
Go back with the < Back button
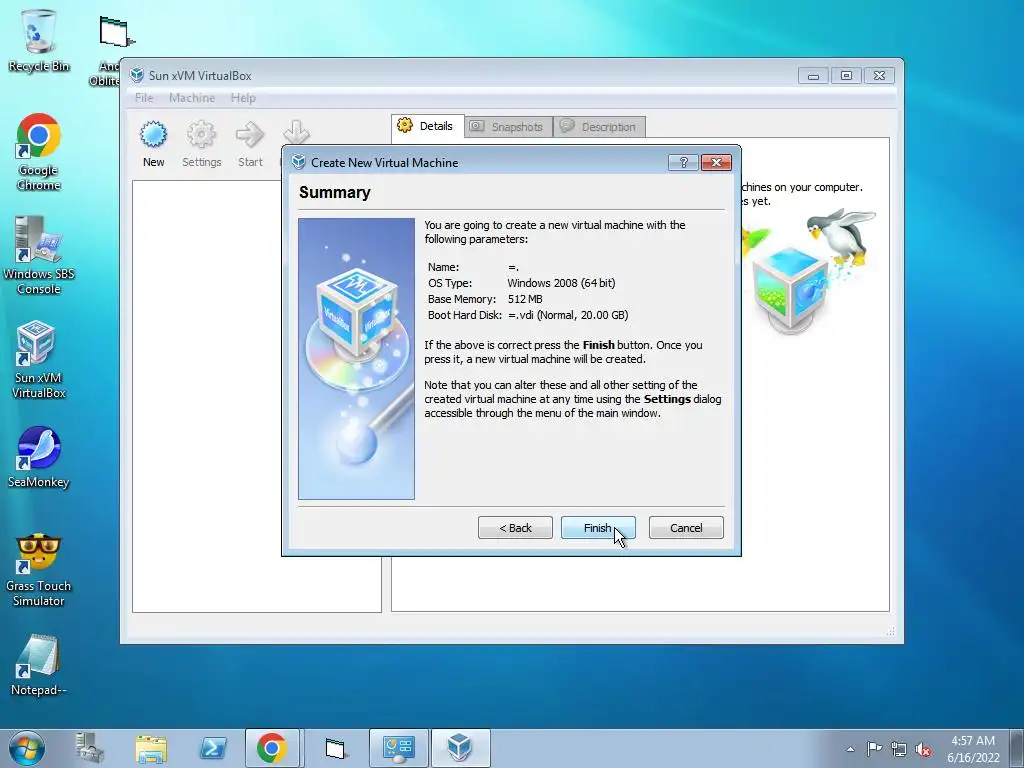[x=515, y=528]
